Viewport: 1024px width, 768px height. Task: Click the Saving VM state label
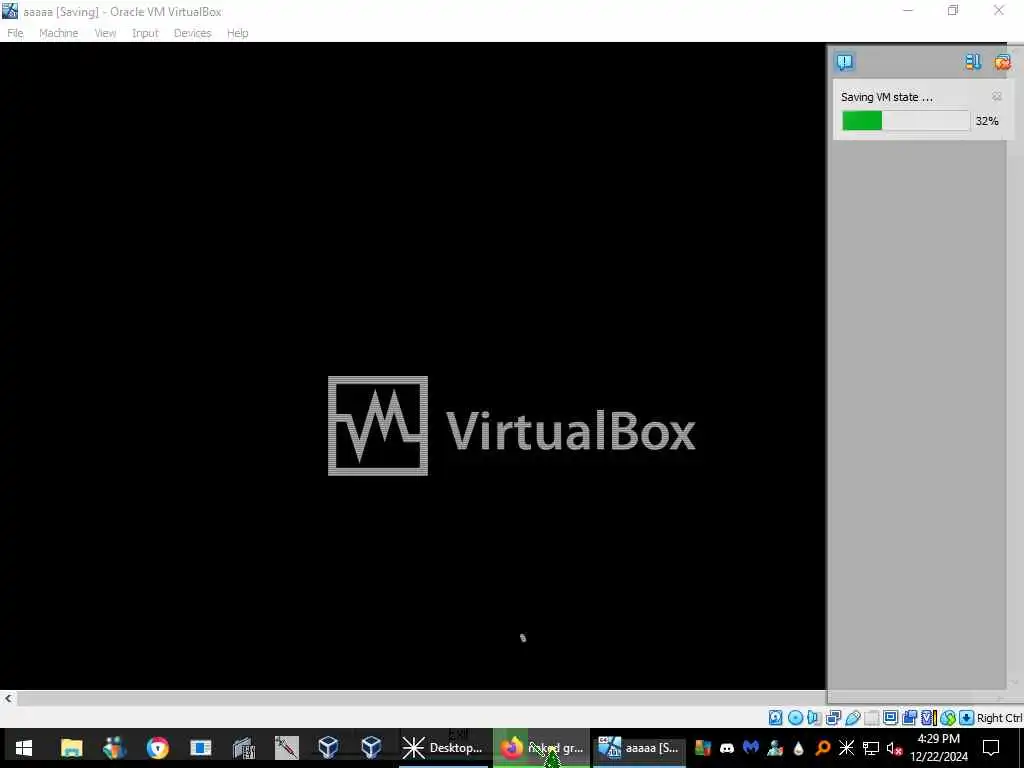point(886,97)
